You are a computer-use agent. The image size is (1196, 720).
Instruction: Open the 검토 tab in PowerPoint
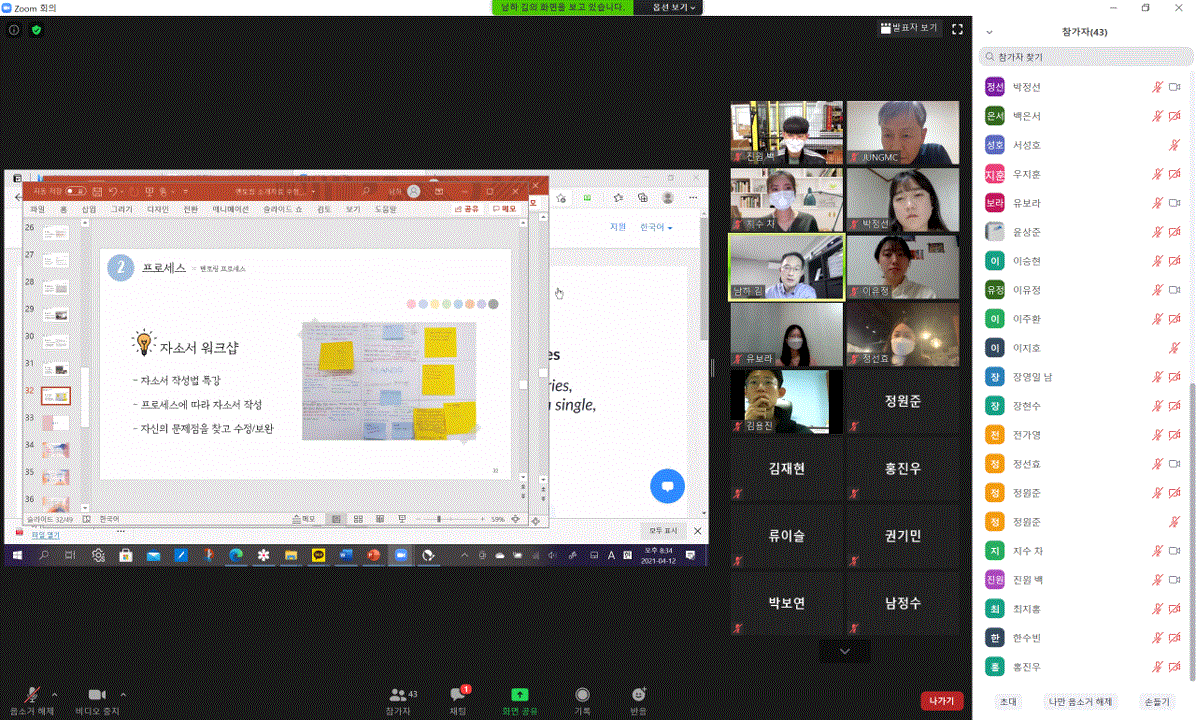tap(324, 209)
